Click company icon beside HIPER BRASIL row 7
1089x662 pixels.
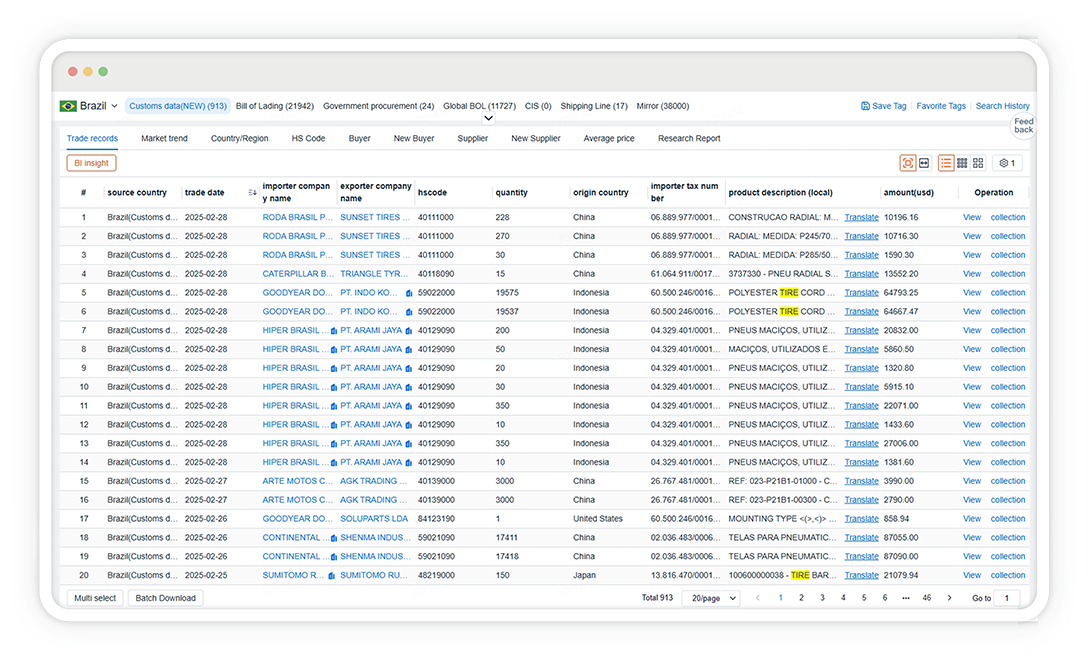(333, 331)
